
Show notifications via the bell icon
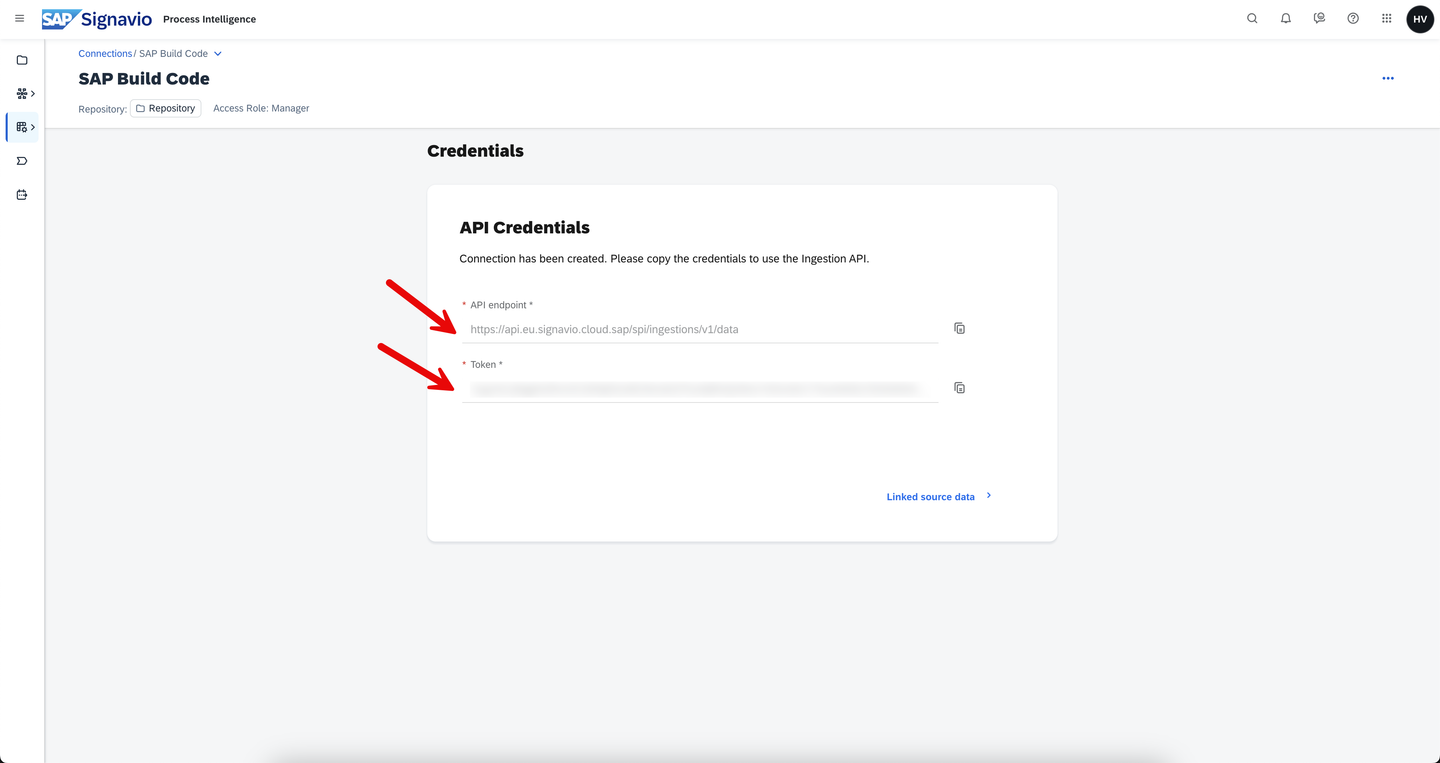point(1286,19)
